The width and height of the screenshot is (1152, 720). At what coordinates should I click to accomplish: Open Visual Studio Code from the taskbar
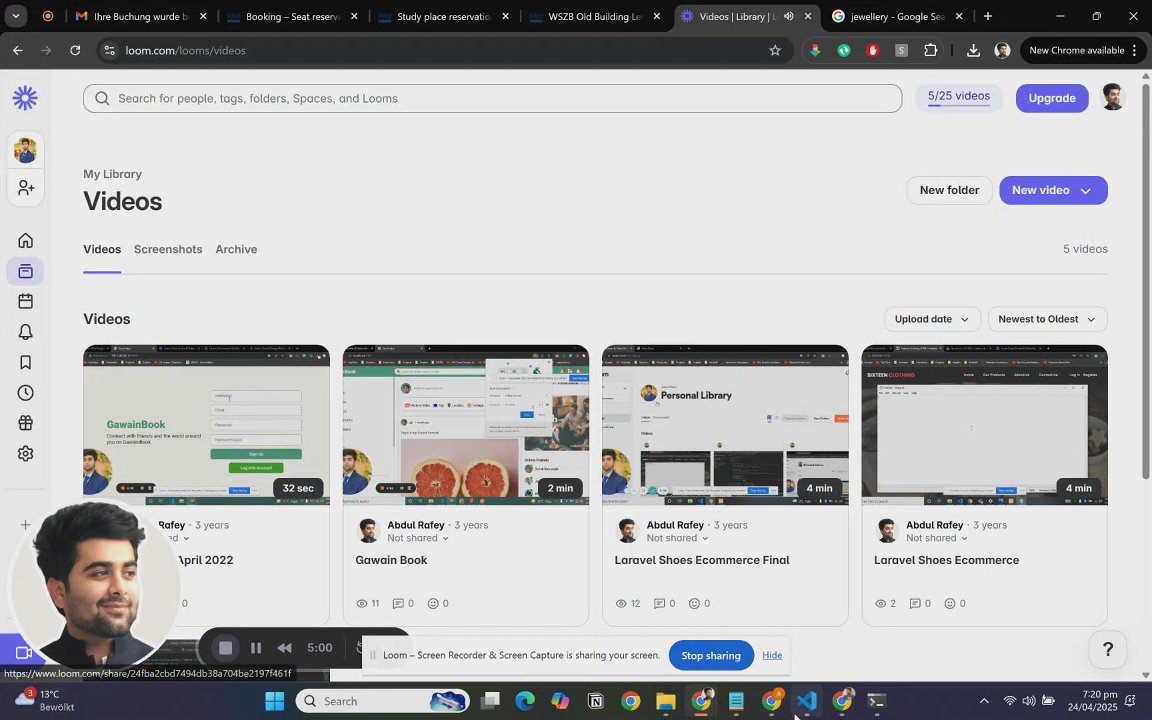coord(806,702)
